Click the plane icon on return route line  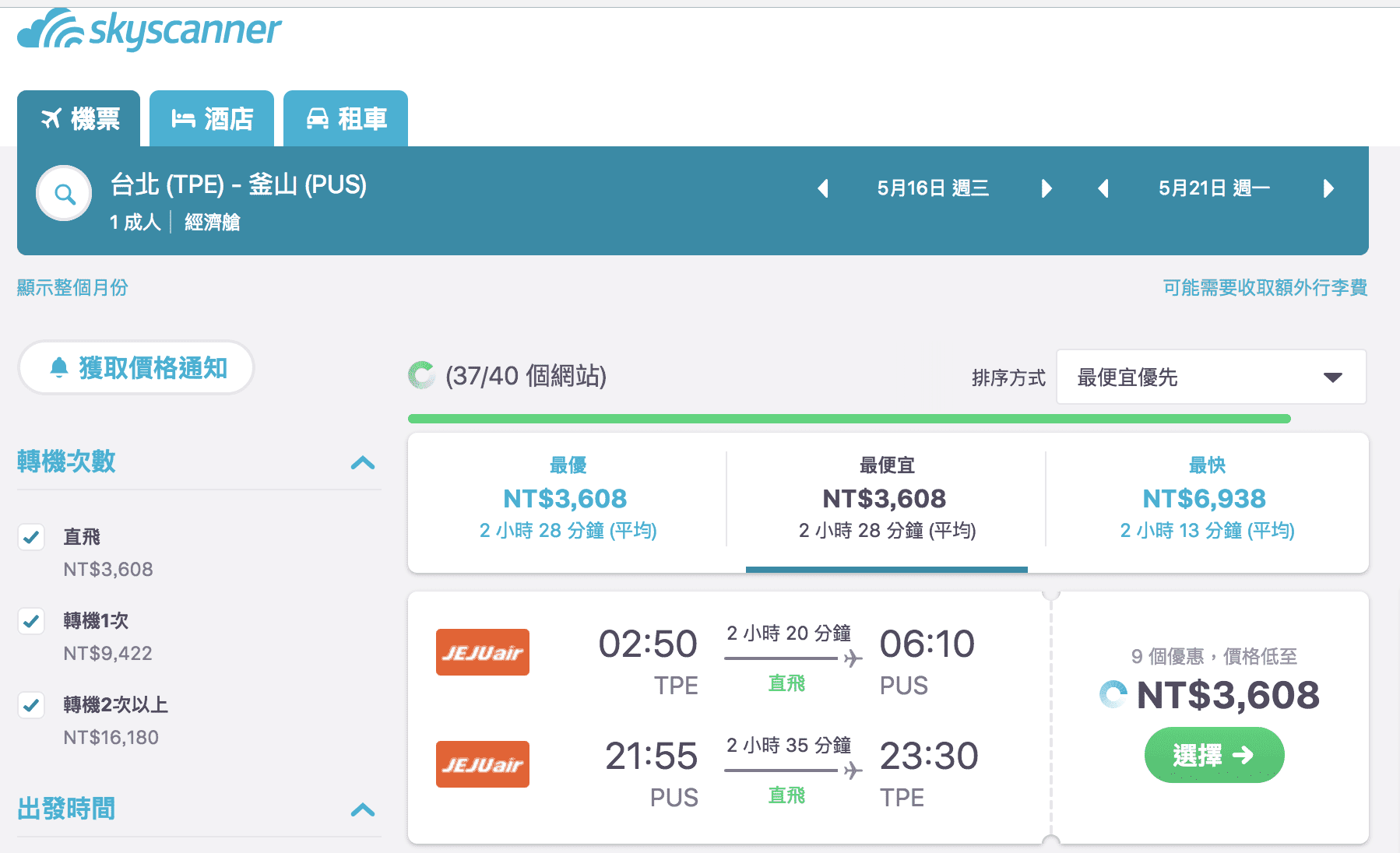tap(853, 771)
